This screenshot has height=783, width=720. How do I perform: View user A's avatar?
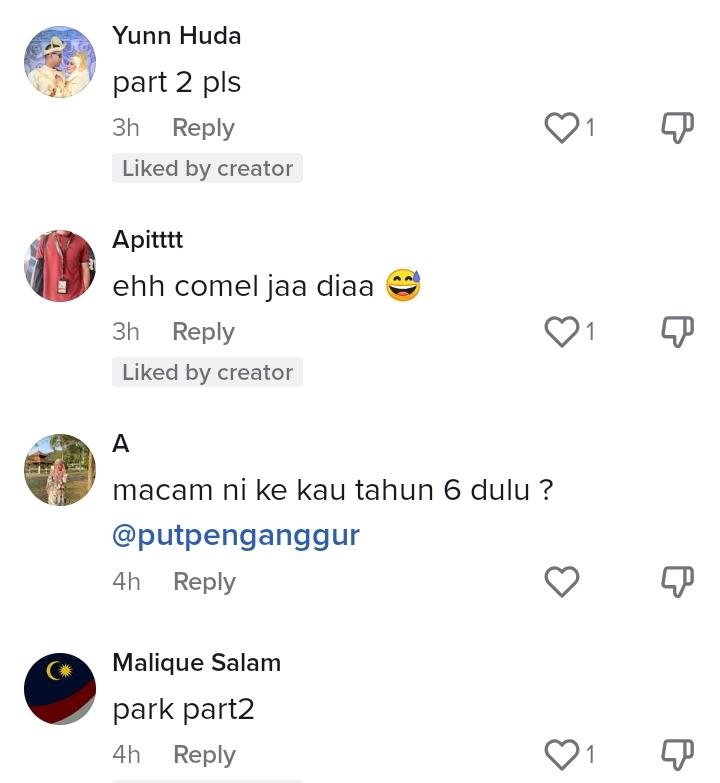pyautogui.click(x=60, y=470)
